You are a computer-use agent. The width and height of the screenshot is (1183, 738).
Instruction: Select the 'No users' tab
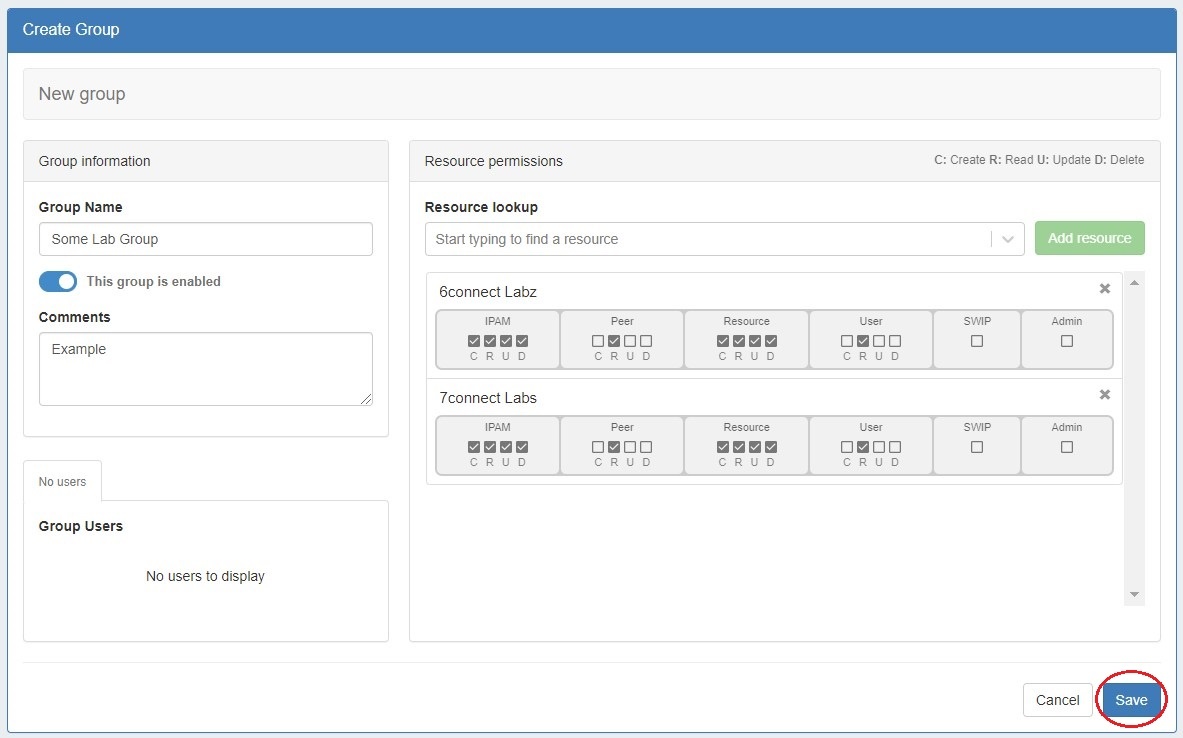pos(62,482)
